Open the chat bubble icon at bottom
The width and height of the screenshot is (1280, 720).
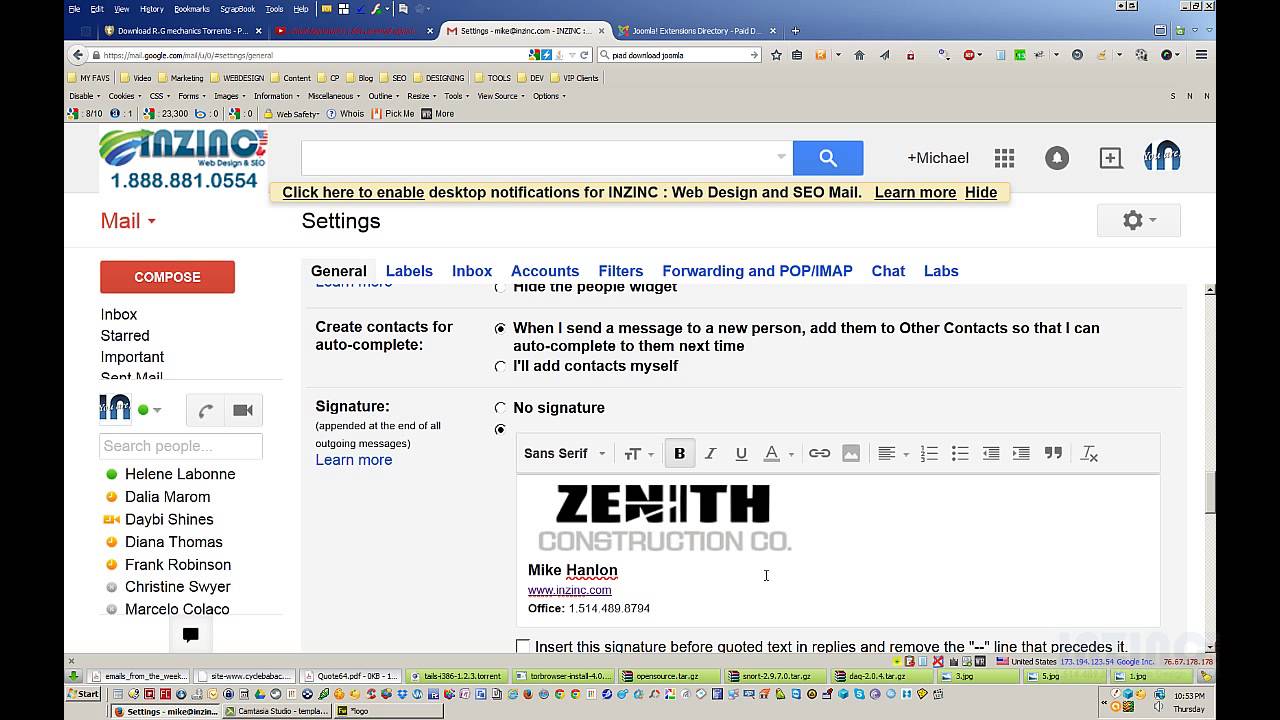190,634
